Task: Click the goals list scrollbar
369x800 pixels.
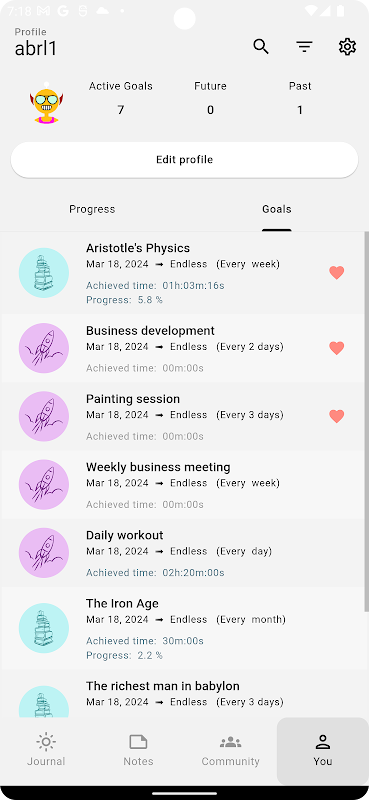Action: 366,421
